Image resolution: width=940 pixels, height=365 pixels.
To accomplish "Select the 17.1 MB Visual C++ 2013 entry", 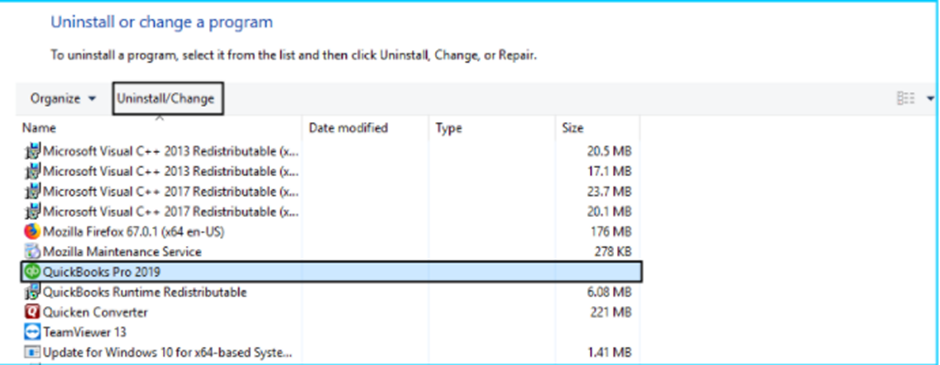I will click(330, 171).
